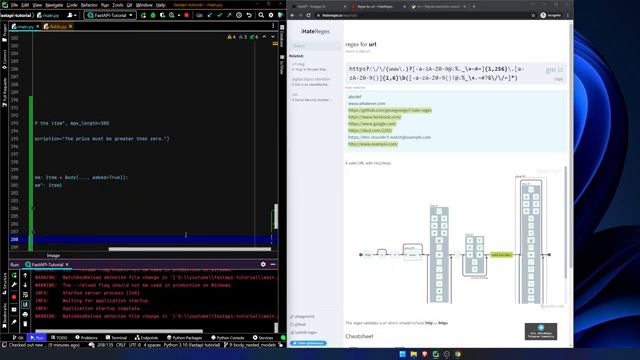
Task: Close the FastAPI-Tutorial run tab
Action: click(x=67, y=264)
